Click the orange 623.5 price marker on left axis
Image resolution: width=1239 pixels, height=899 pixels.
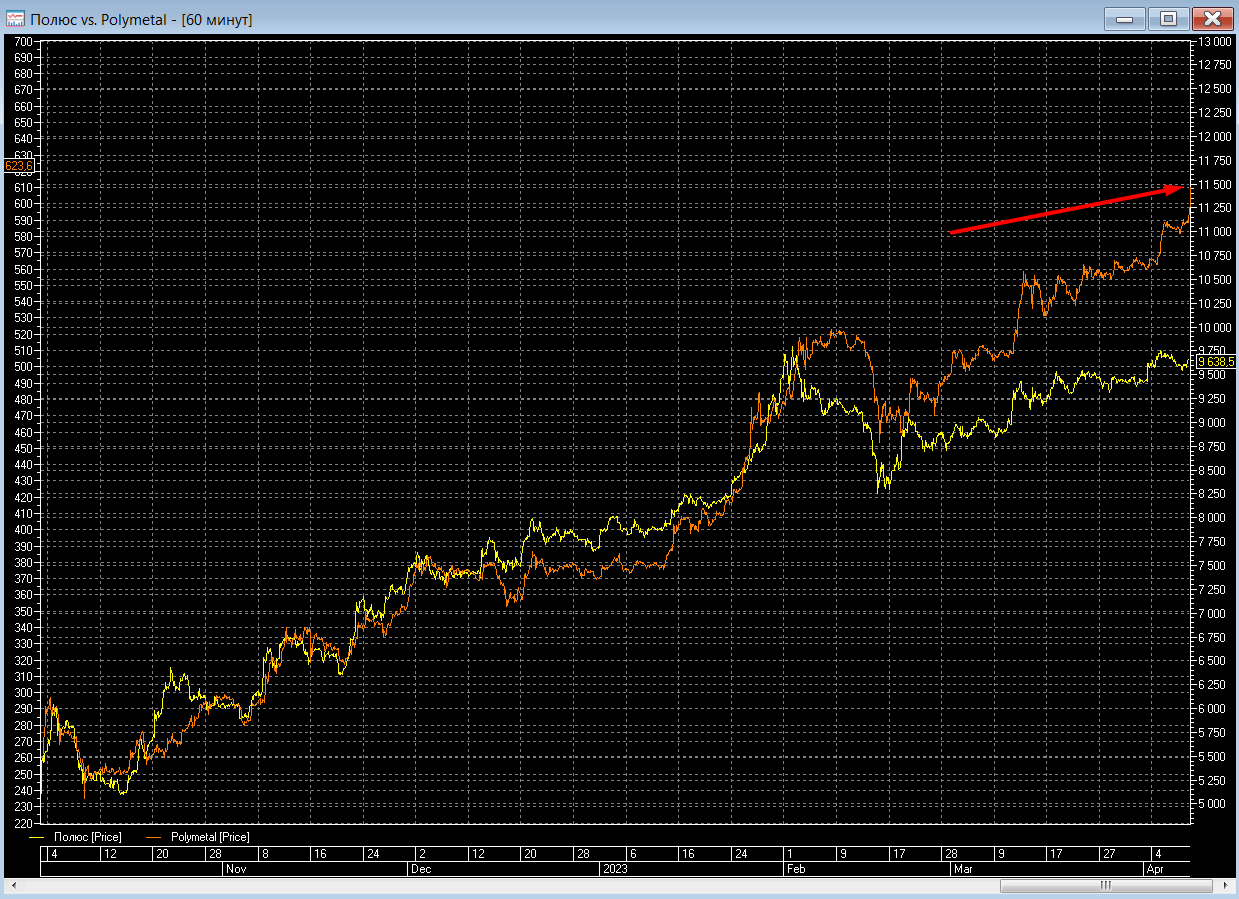coord(20,166)
